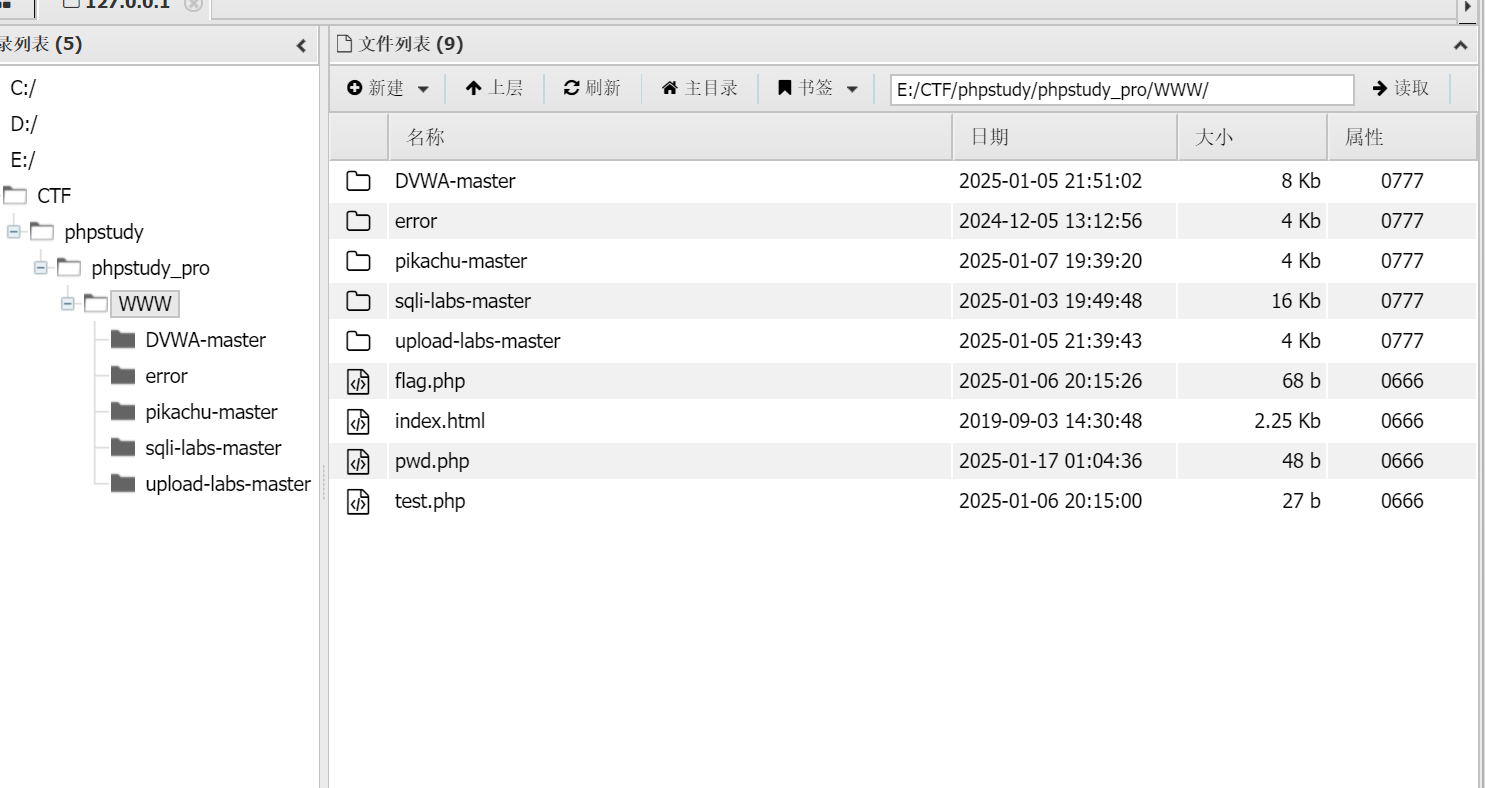Click the upload-labs-master folder icon in tree
Screen dimensions: 1485x788
point(123,484)
